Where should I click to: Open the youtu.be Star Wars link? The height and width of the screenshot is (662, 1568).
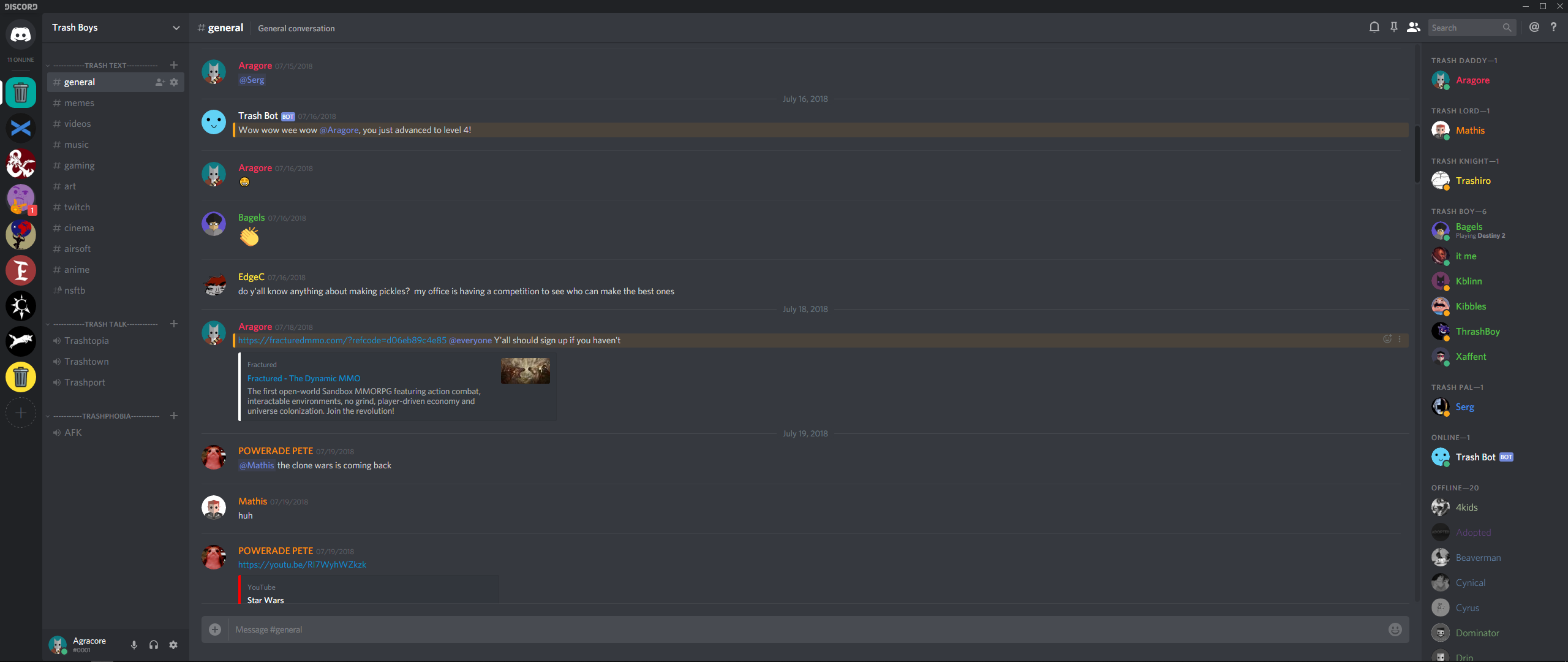pyautogui.click(x=302, y=565)
